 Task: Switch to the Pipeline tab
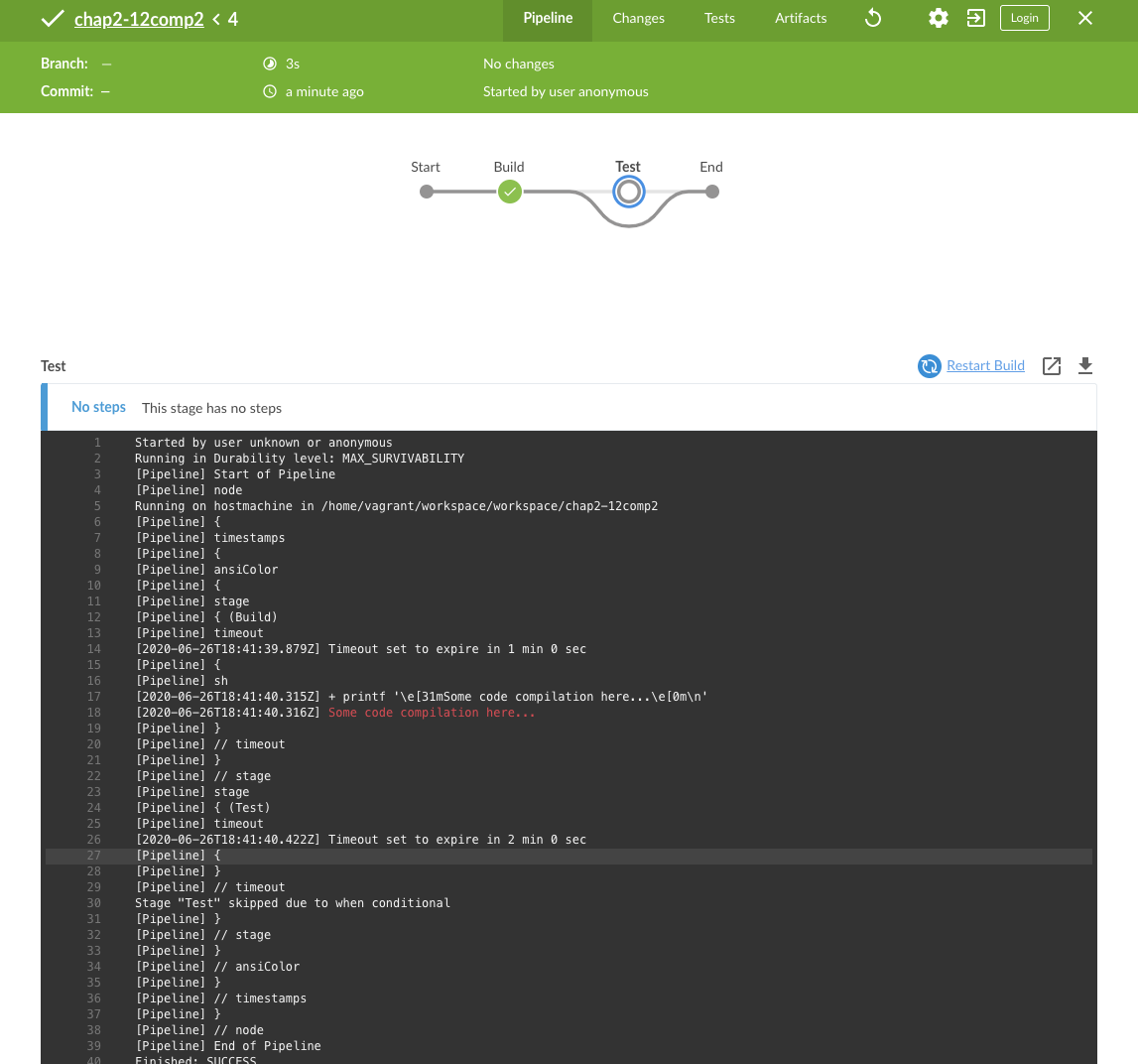548,18
